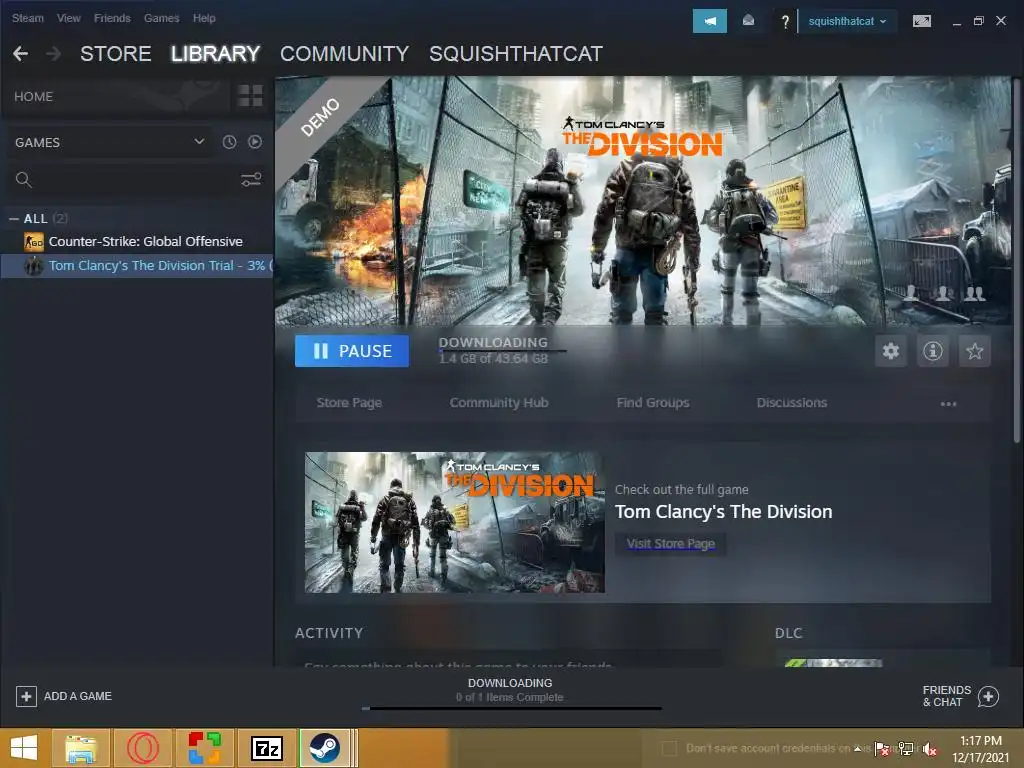Click the muted volume tray icon
Viewport: 1024px width, 768px height.
point(929,749)
